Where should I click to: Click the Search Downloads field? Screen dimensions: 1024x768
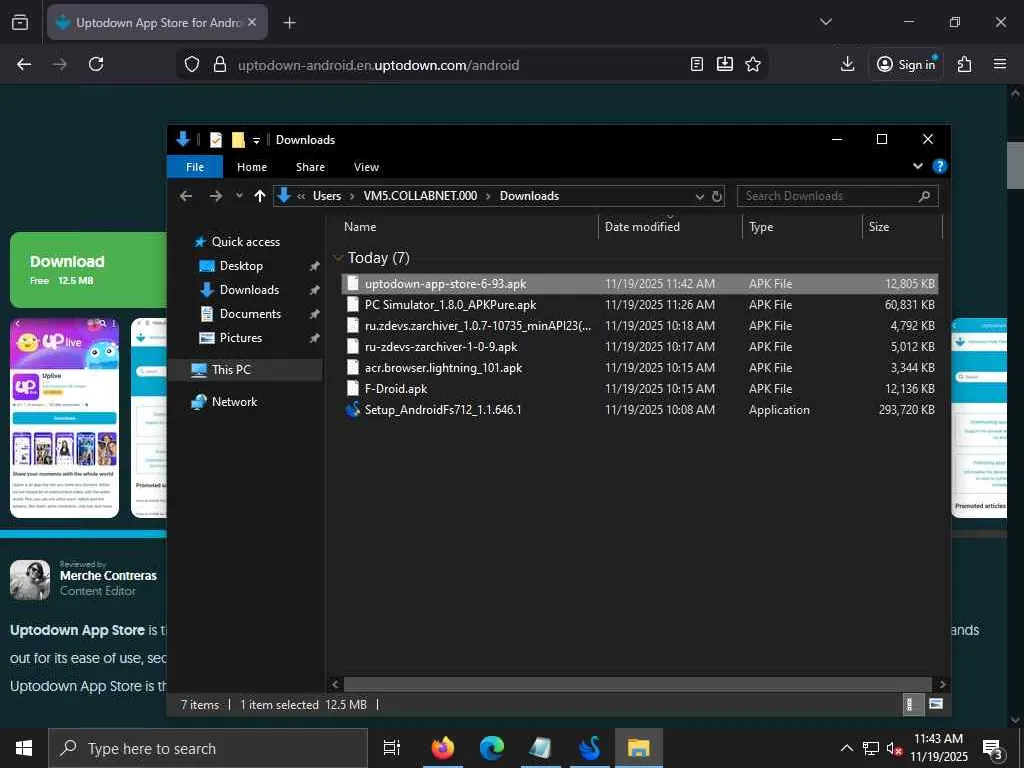837,196
